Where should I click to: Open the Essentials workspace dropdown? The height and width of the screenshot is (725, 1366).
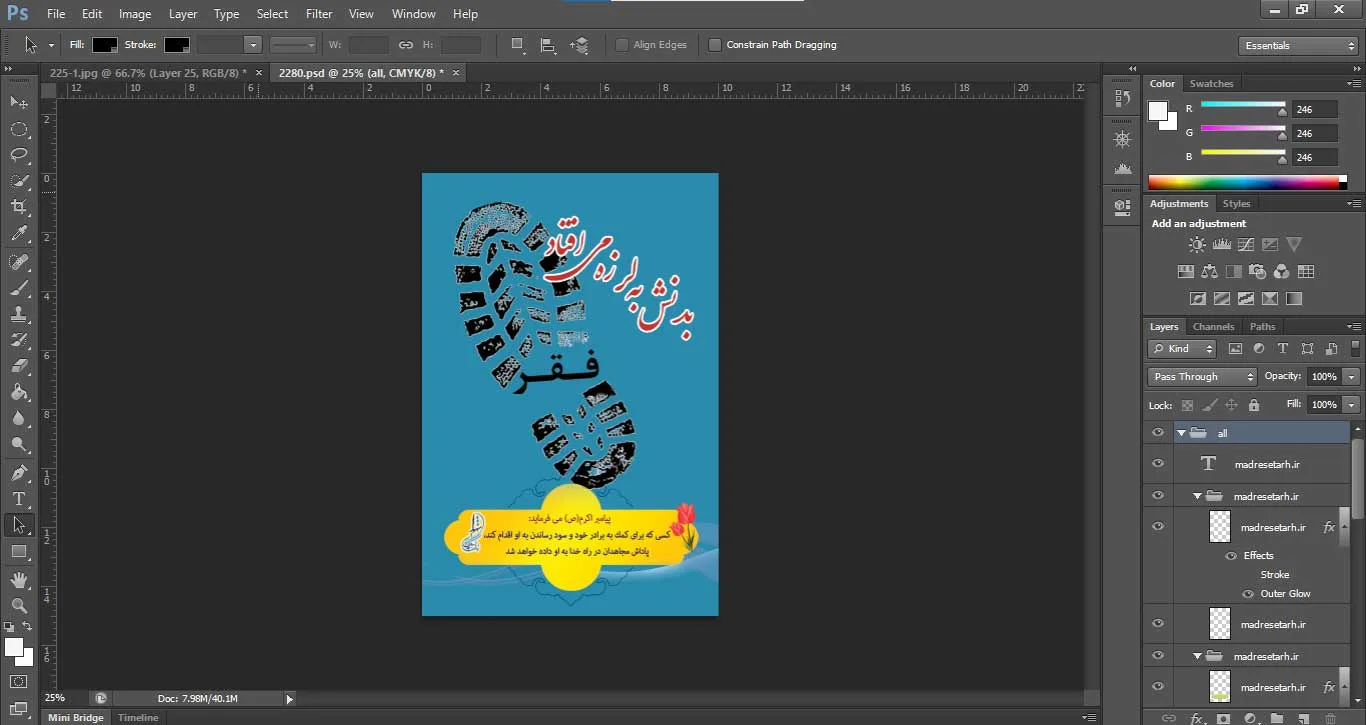tap(1298, 46)
